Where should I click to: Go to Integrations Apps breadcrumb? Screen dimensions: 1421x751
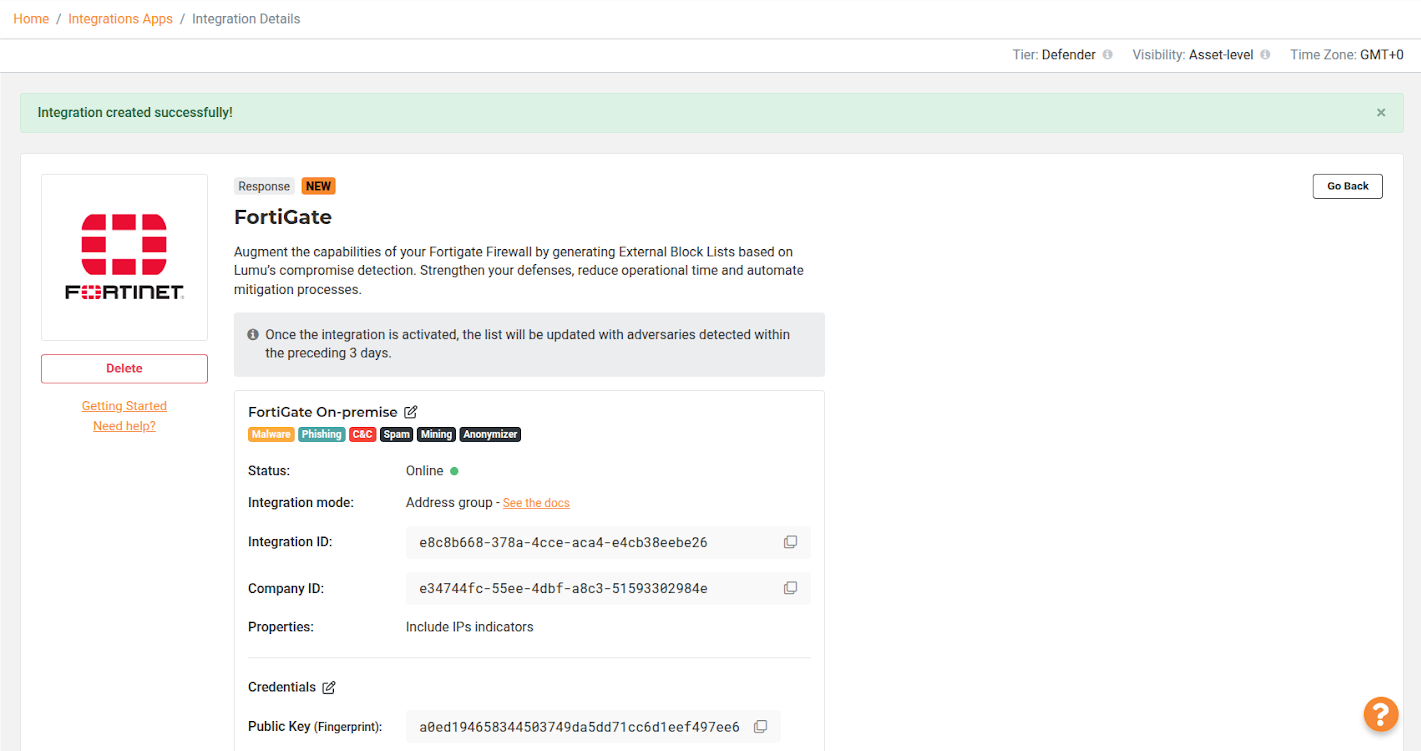pos(120,19)
